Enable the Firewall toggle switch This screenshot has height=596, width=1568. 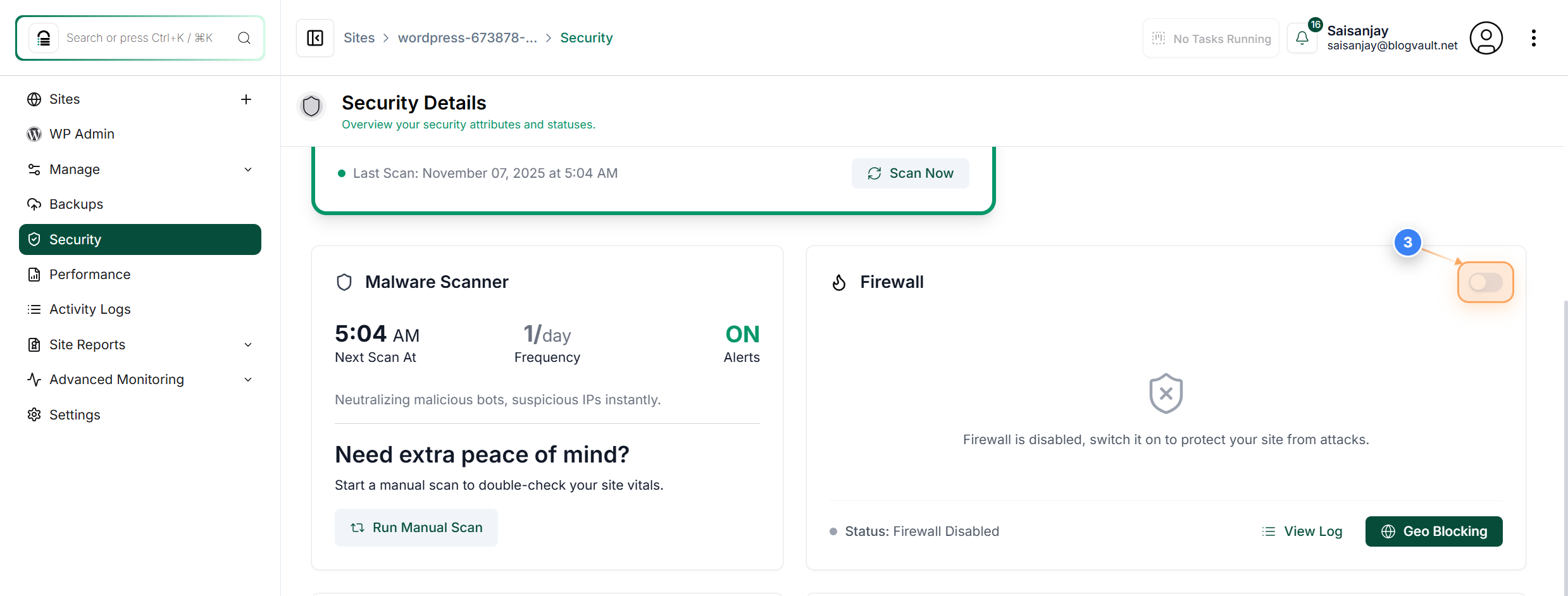(x=1485, y=282)
